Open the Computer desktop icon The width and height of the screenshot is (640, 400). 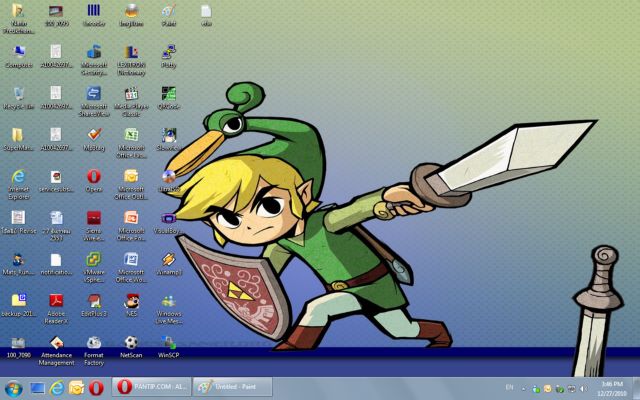(x=18, y=56)
